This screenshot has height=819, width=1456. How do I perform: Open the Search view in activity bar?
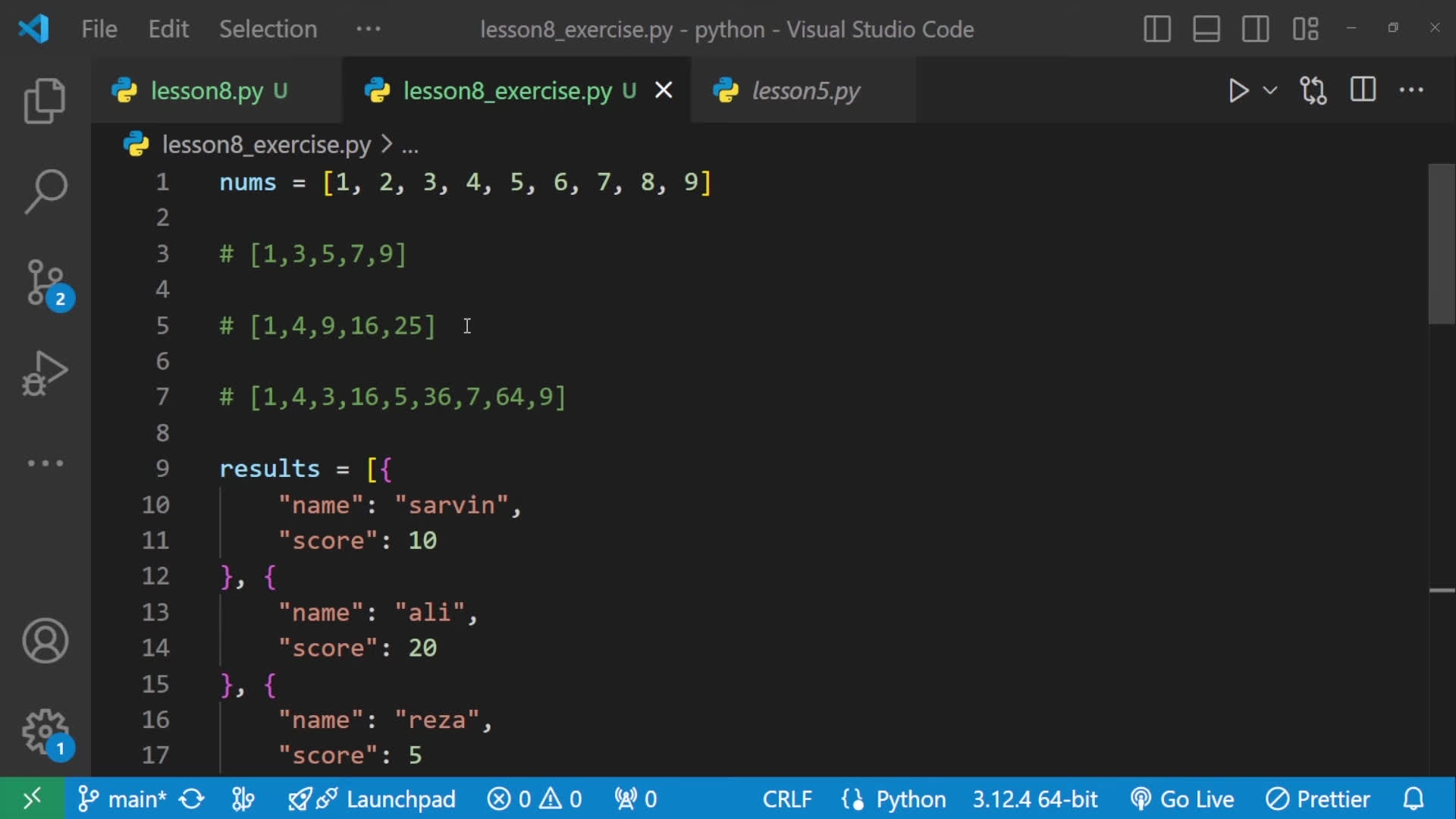pyautogui.click(x=45, y=191)
